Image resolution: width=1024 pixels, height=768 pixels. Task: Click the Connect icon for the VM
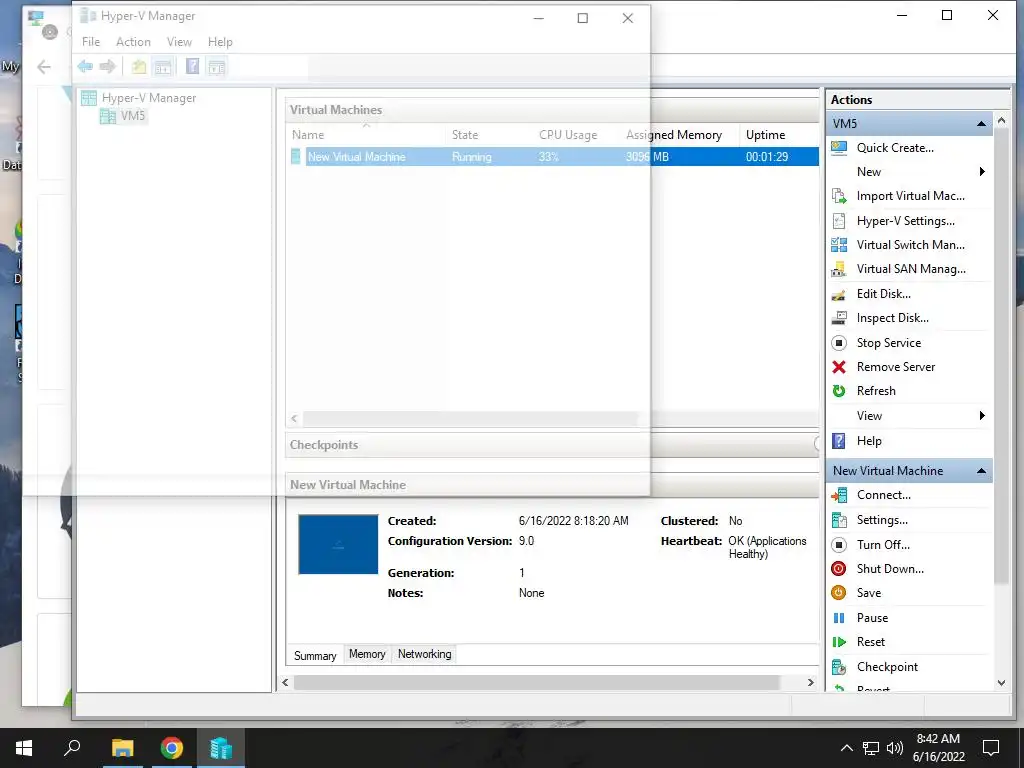[839, 495]
